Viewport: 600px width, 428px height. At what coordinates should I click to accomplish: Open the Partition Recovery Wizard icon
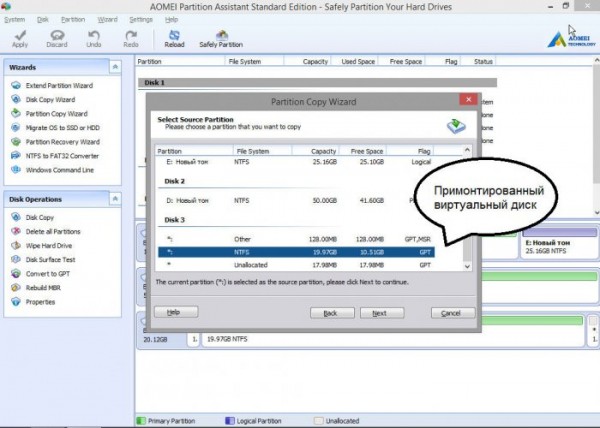[16, 142]
